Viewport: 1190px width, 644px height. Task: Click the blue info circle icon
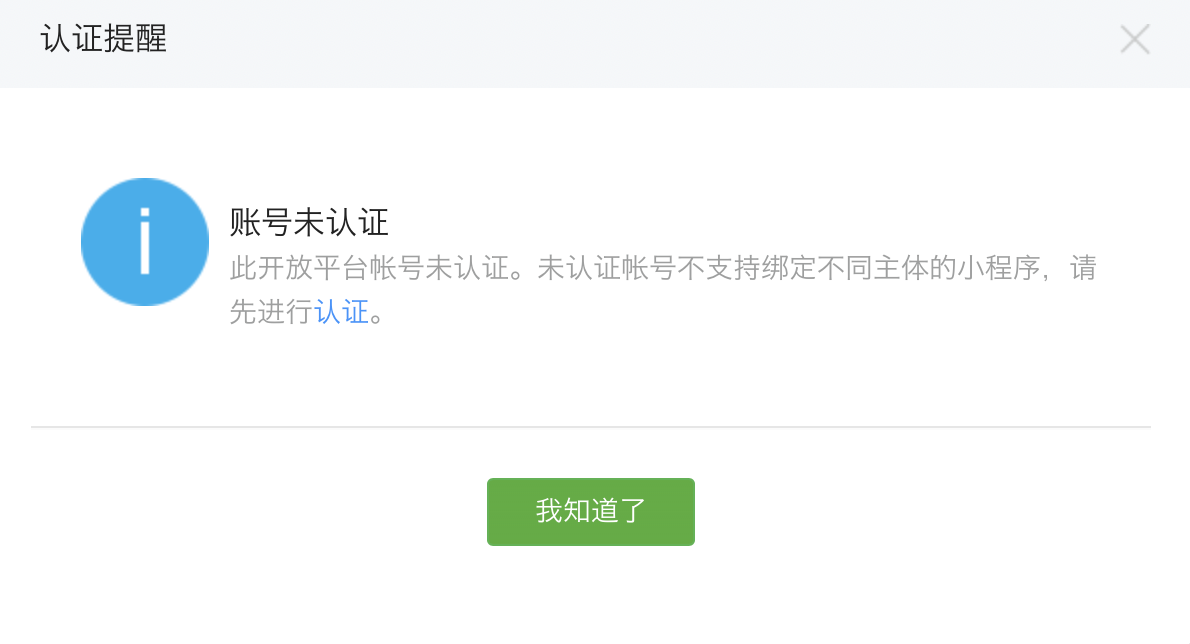pos(145,242)
